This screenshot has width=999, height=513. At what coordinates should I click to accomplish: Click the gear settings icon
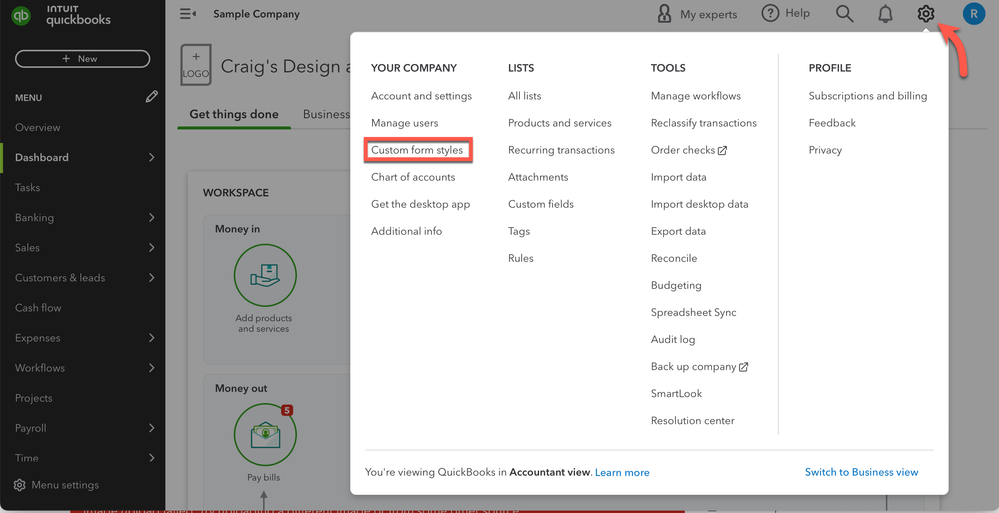click(925, 14)
